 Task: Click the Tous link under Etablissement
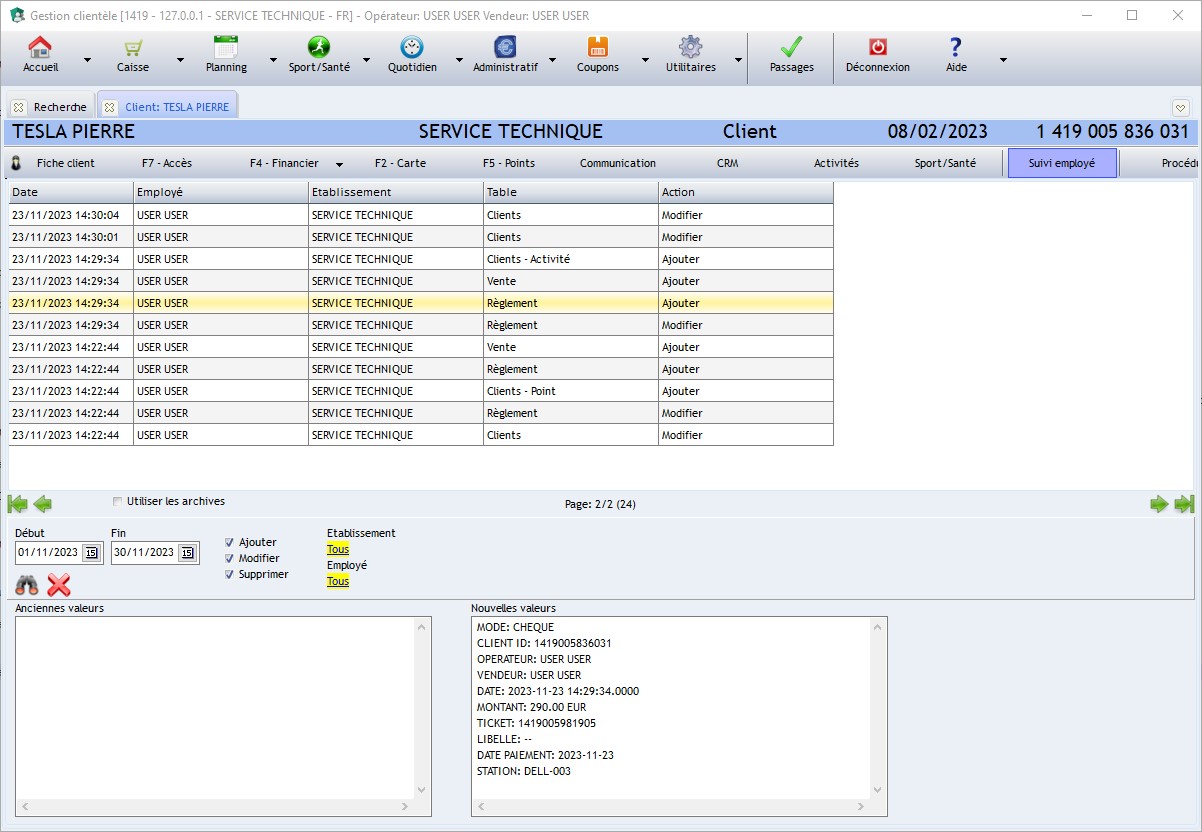pos(338,549)
